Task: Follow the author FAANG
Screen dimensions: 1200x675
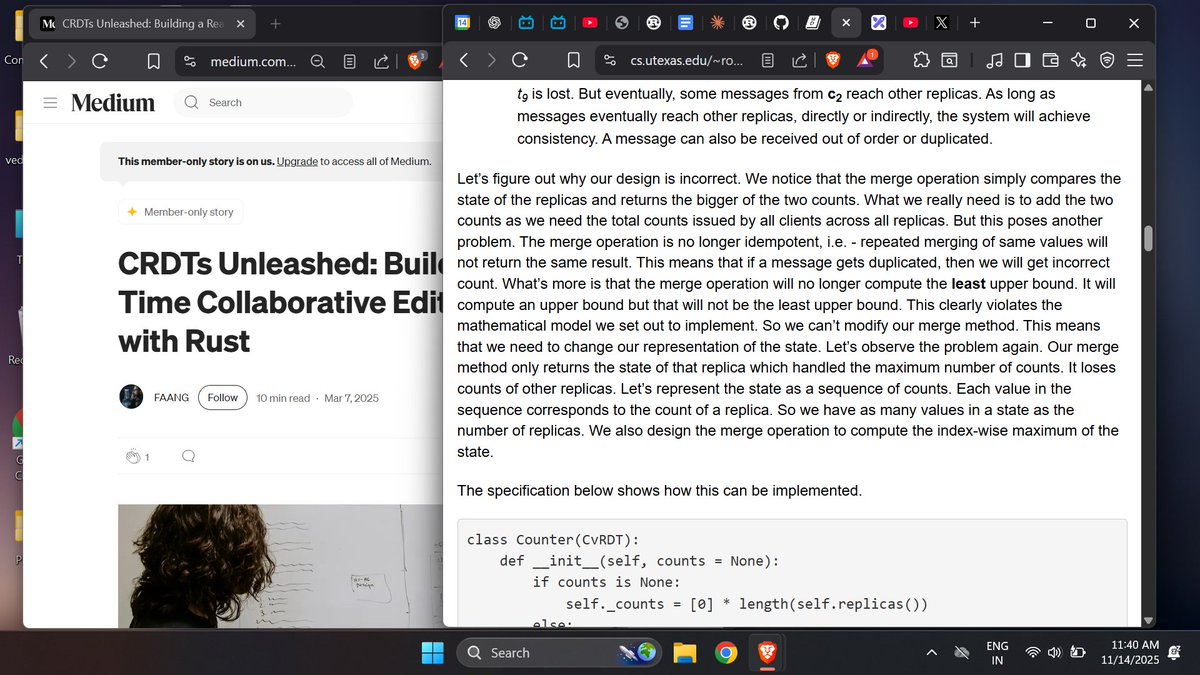Action: pos(222,397)
